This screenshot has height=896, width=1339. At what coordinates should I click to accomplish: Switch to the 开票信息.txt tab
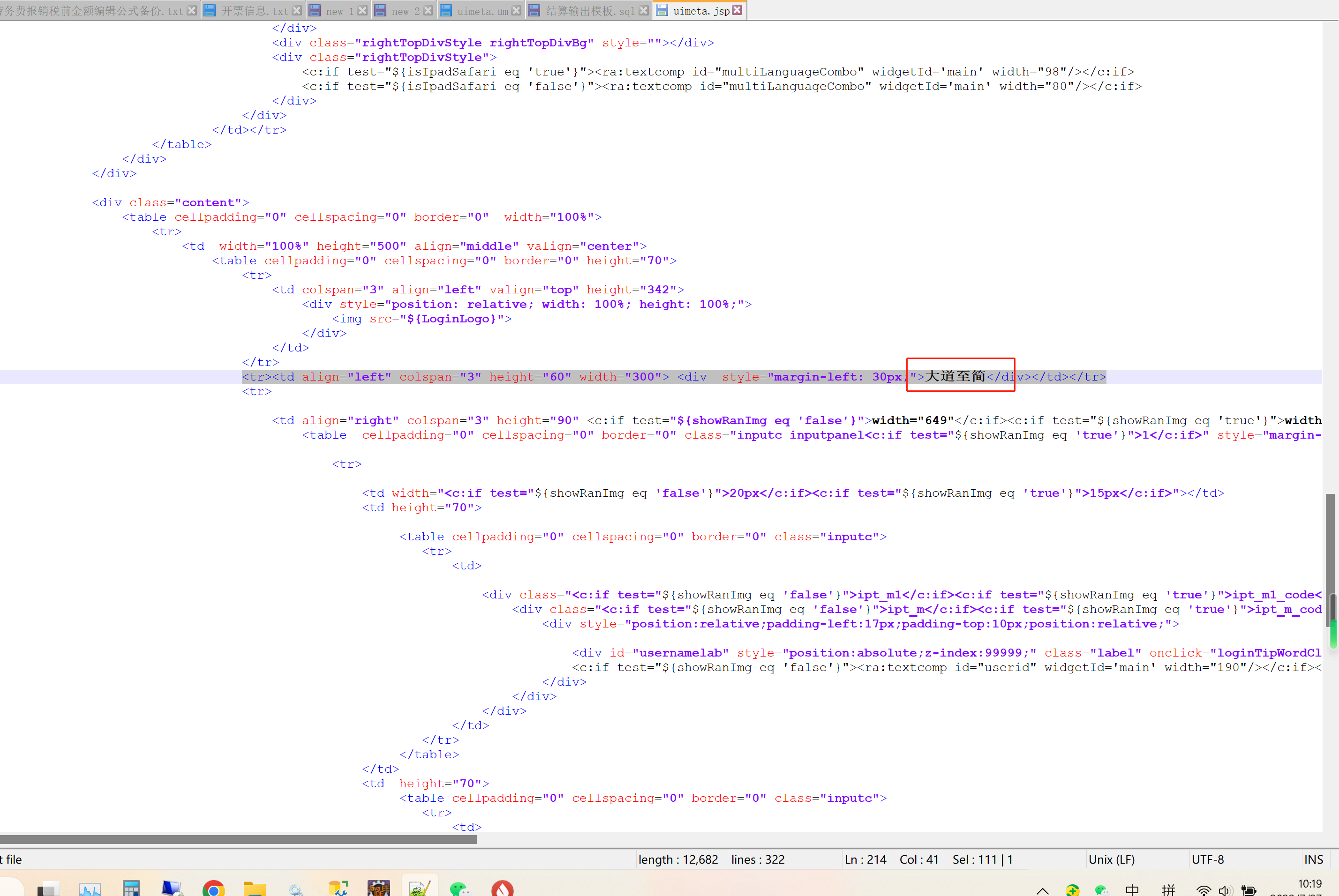pyautogui.click(x=254, y=11)
